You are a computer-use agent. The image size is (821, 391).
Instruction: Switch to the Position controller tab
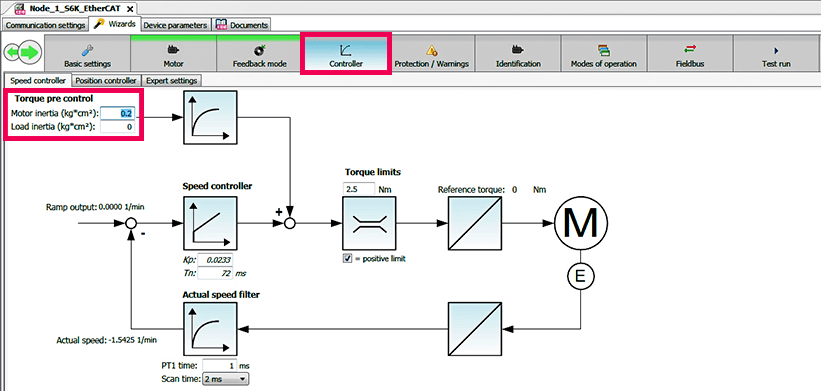click(106, 81)
